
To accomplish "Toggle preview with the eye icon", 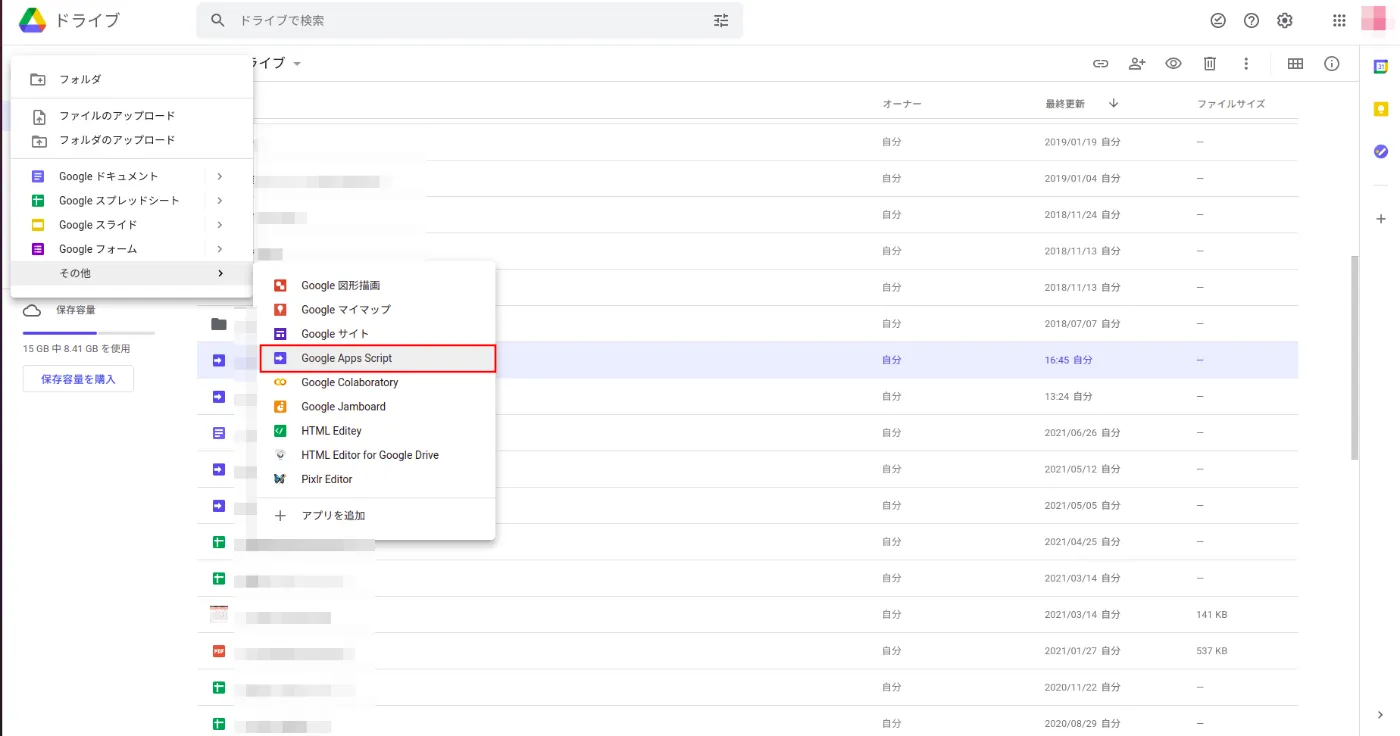I will tap(1173, 63).
